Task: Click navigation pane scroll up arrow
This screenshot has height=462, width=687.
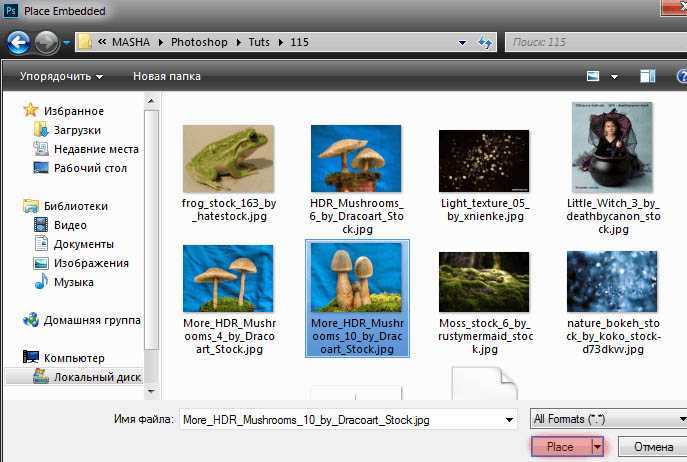Action: (x=151, y=101)
